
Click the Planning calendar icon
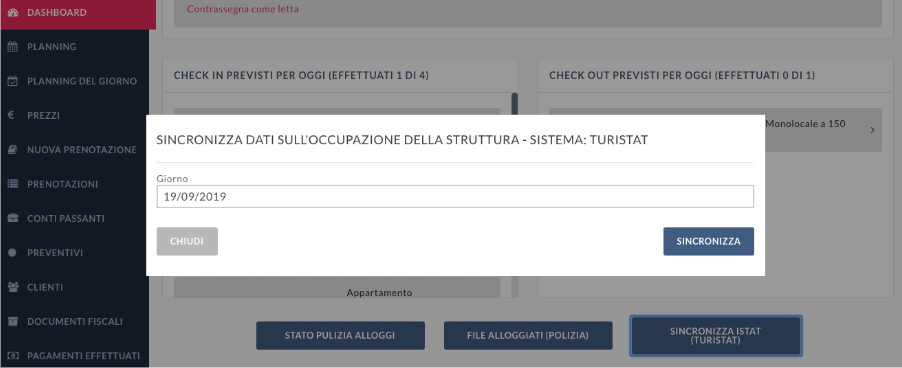click(x=13, y=47)
